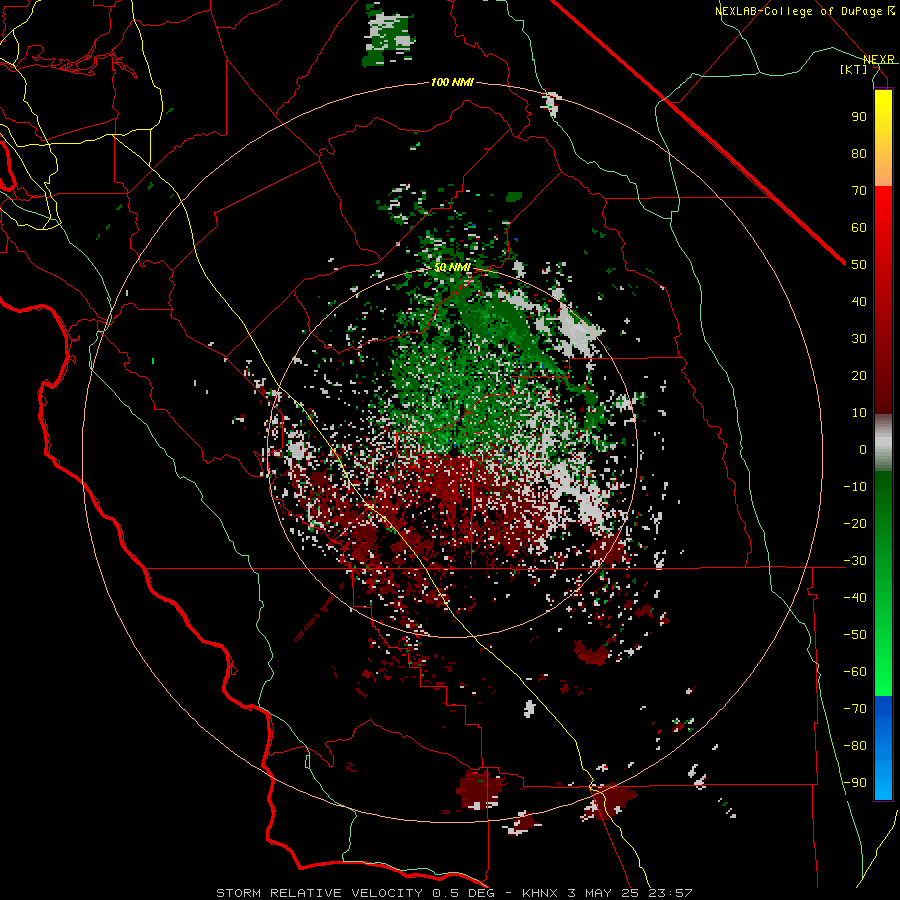Click the 100 NMI range ring label
The image size is (900, 900).
pos(452,83)
